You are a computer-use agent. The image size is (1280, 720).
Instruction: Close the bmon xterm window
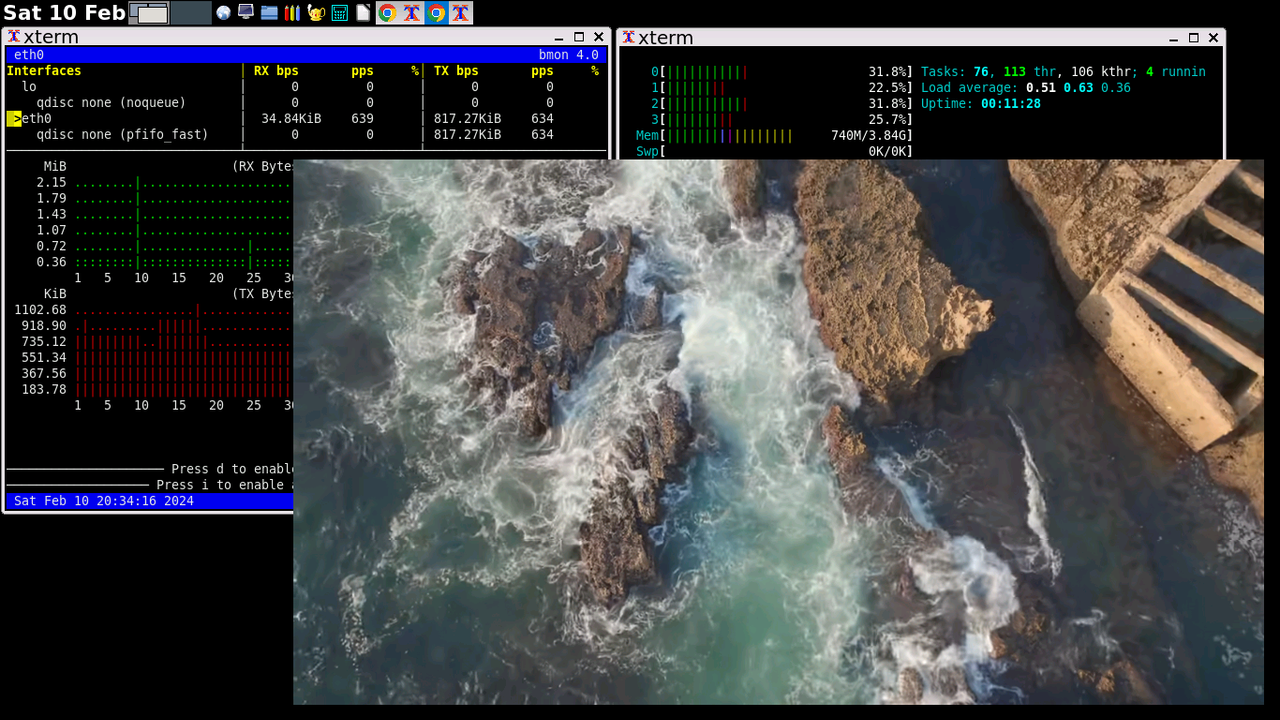(x=598, y=38)
